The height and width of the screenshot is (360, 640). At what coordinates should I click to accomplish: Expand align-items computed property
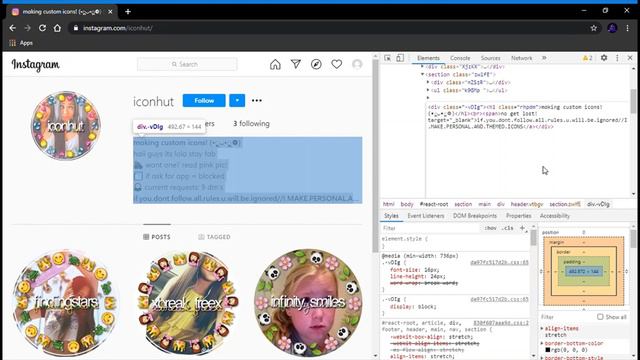[x=542, y=328]
